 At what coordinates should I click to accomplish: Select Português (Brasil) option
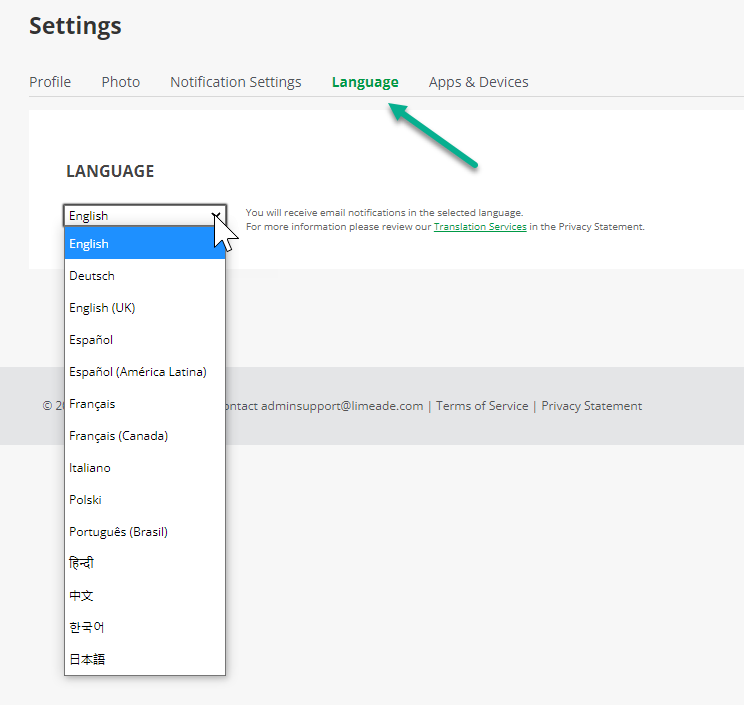pos(145,532)
